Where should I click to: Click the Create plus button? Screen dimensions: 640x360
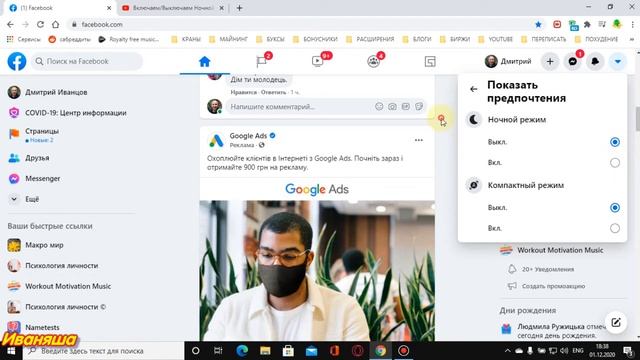tap(550, 62)
